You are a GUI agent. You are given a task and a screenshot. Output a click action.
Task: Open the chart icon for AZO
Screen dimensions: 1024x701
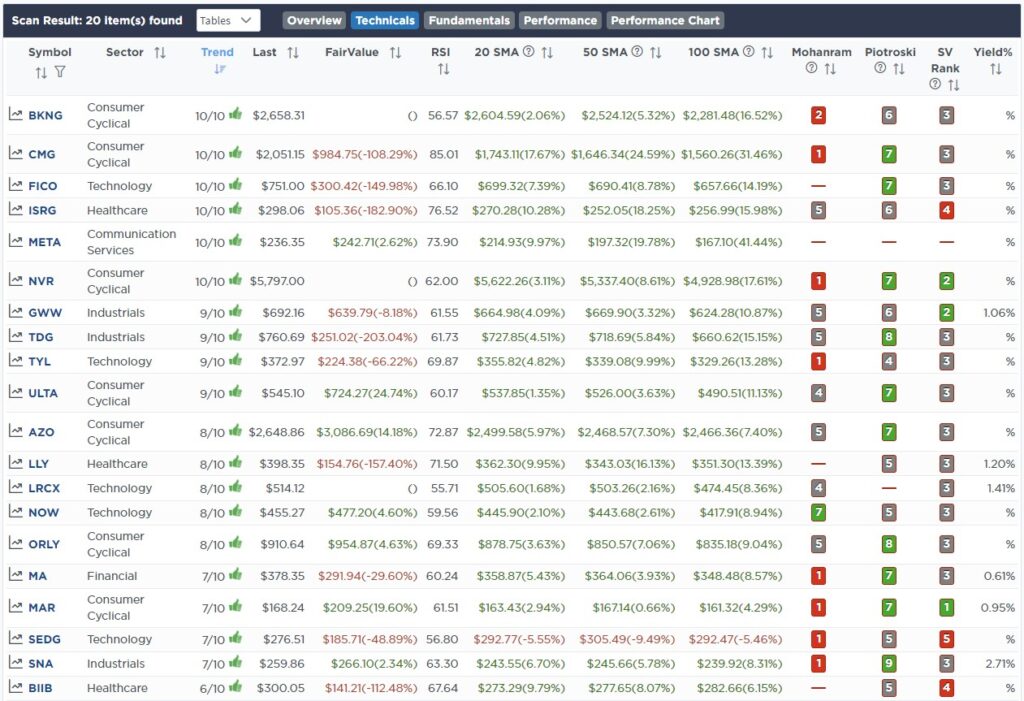[16, 431]
